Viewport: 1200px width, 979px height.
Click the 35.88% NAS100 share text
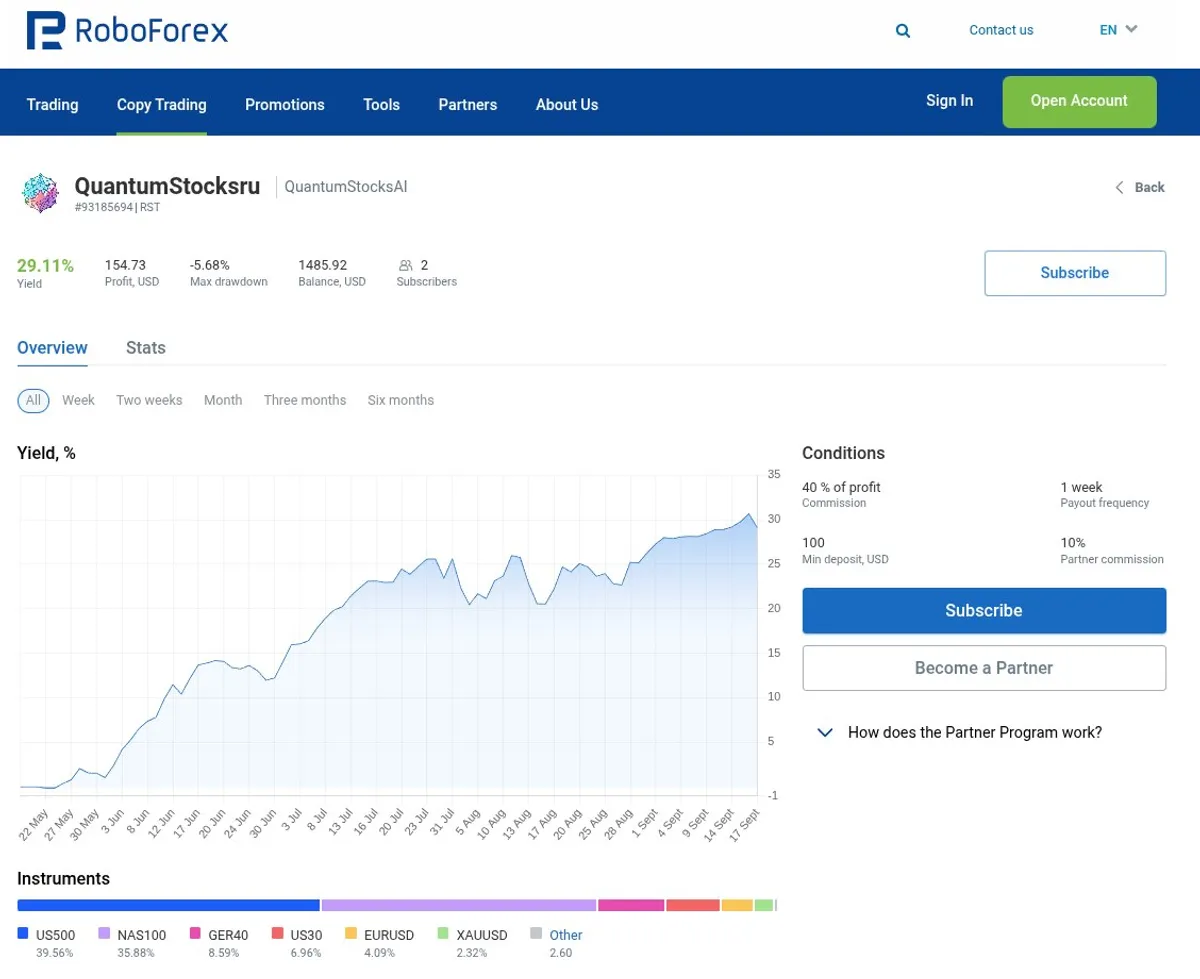[136, 953]
